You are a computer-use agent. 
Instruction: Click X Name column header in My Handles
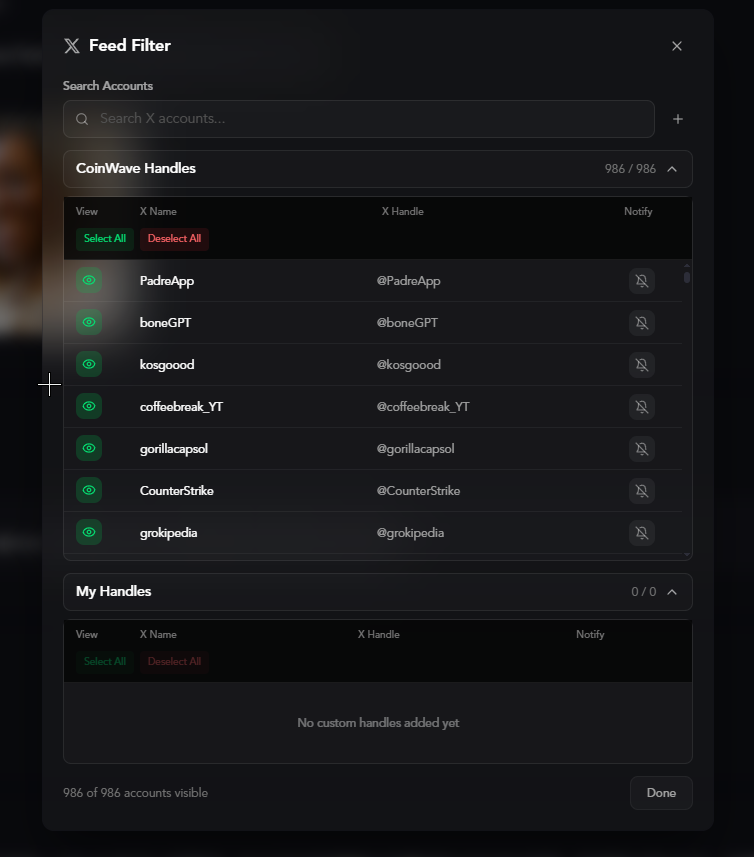(158, 635)
